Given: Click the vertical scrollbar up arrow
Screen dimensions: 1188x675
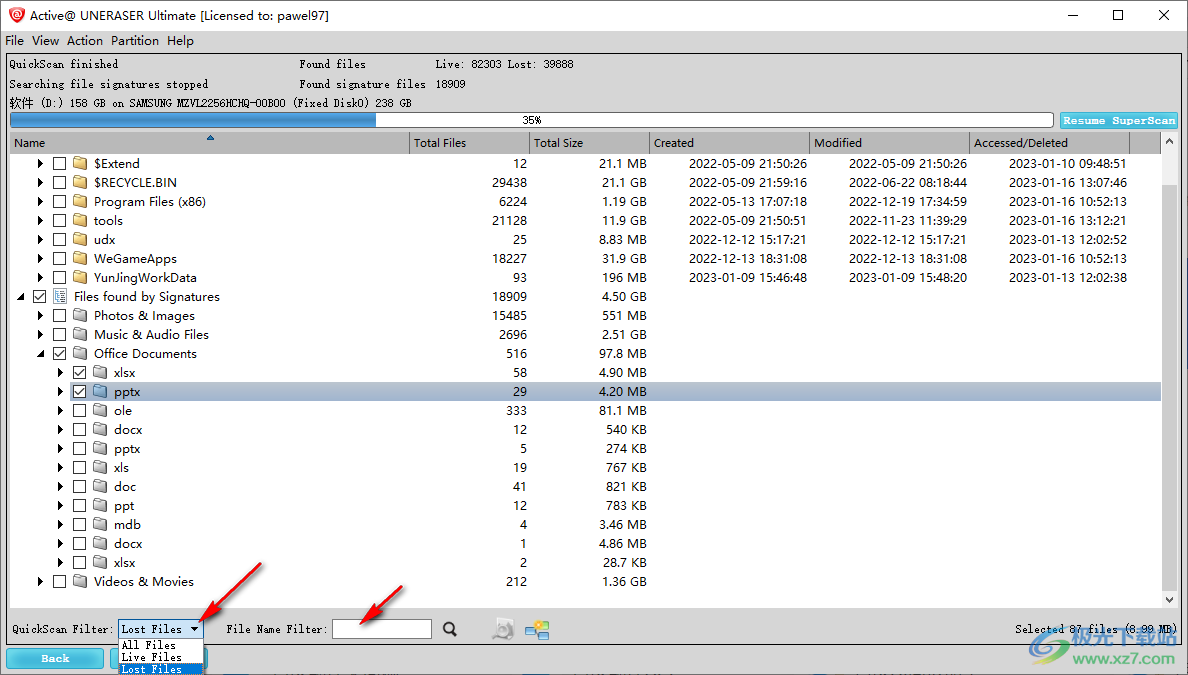Looking at the screenshot, I should coord(1169,142).
